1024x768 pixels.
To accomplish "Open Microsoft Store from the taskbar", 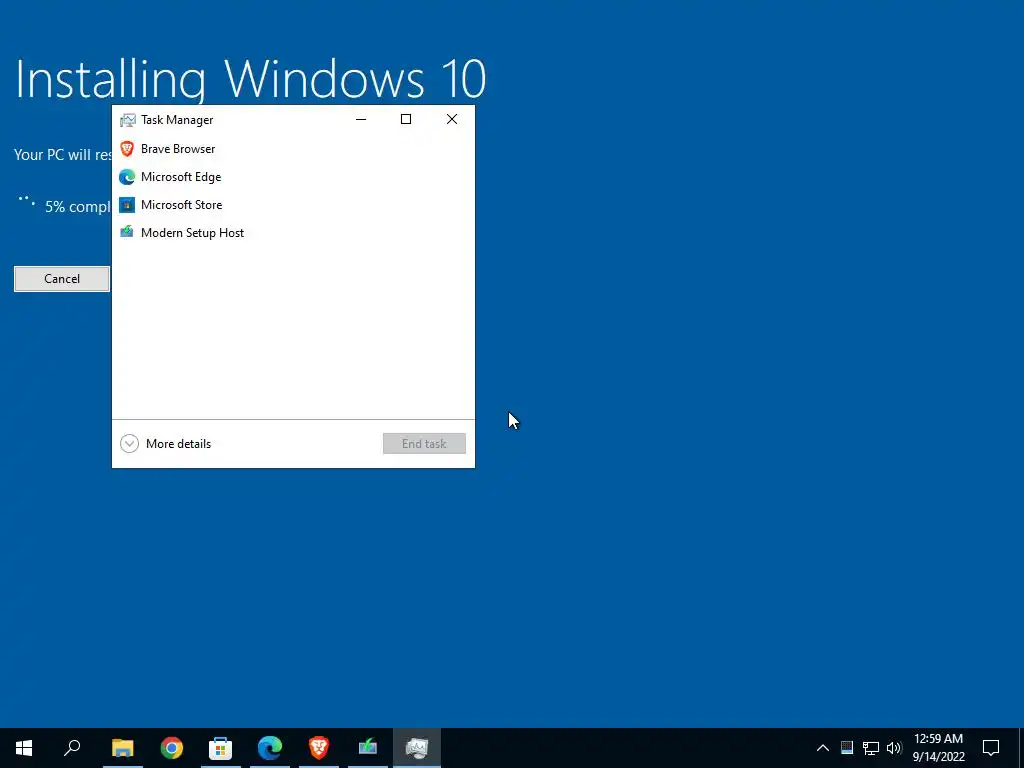I will tap(221, 748).
